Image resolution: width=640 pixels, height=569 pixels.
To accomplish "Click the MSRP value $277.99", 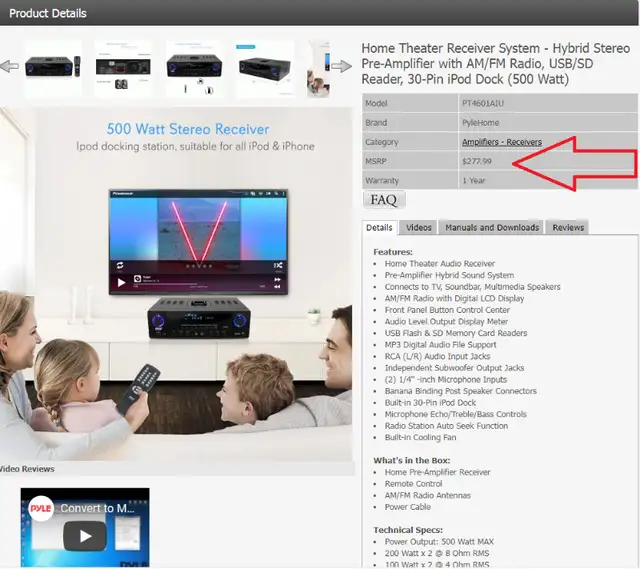I will (477, 161).
